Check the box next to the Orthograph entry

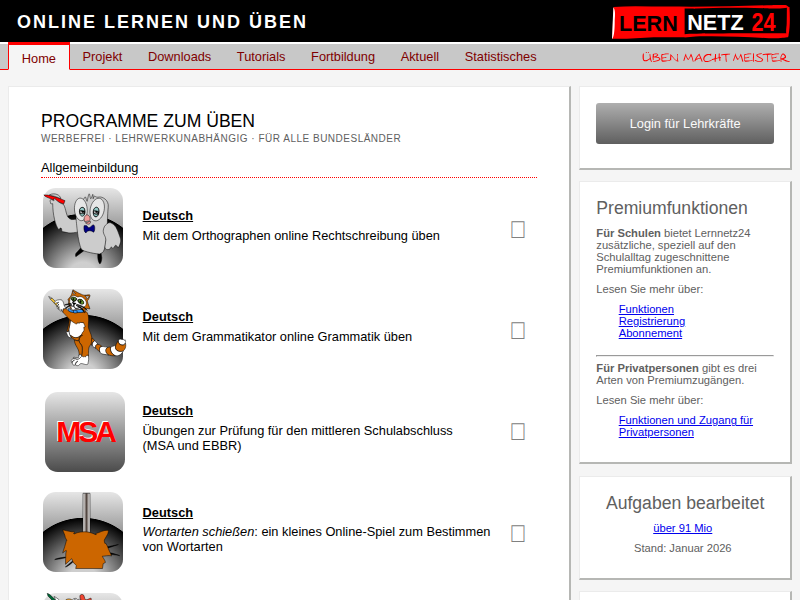tap(518, 230)
